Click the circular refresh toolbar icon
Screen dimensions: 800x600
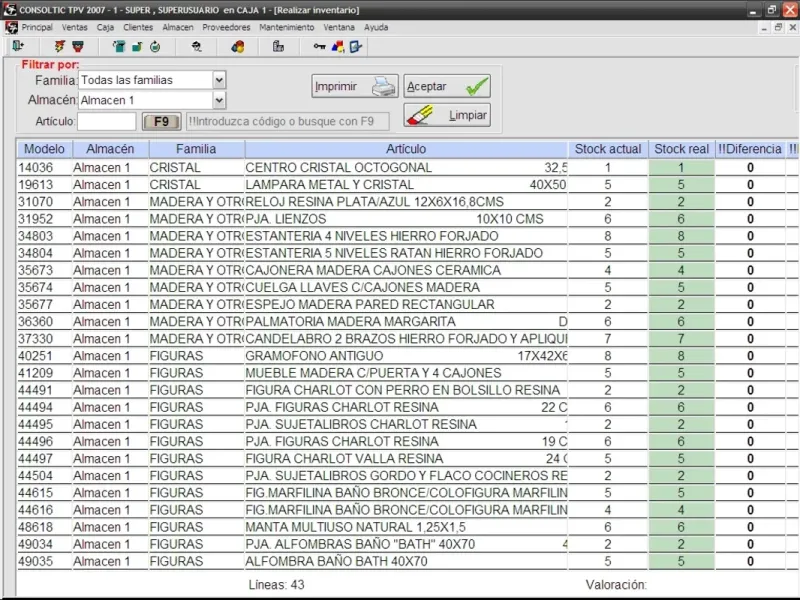click(155, 47)
